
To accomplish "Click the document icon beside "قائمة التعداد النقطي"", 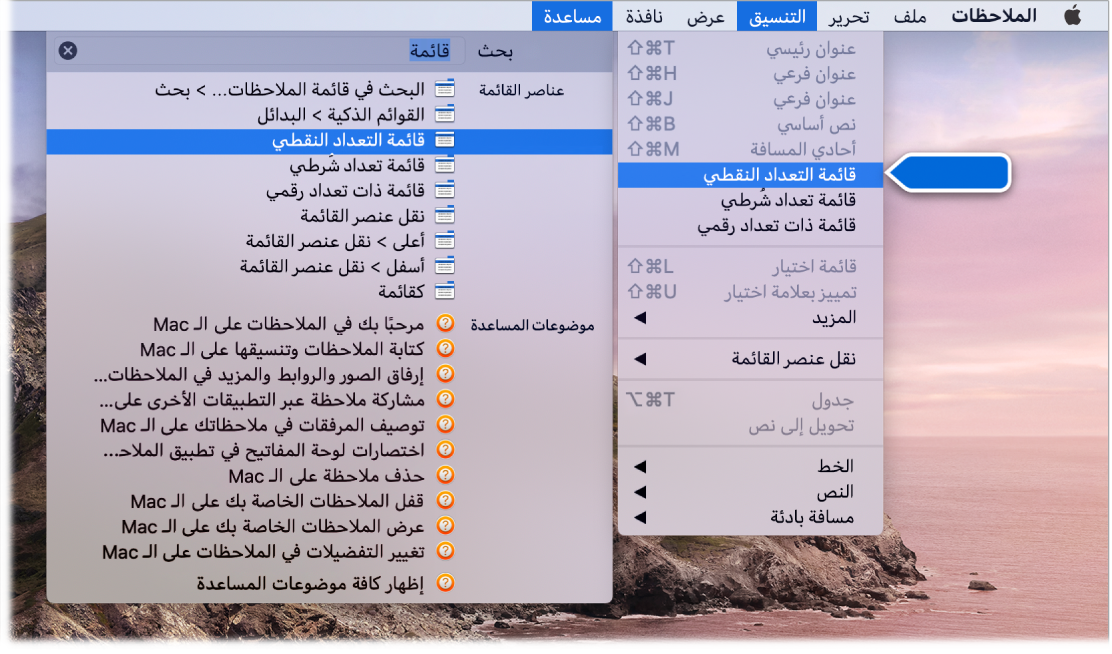I will click(444, 140).
